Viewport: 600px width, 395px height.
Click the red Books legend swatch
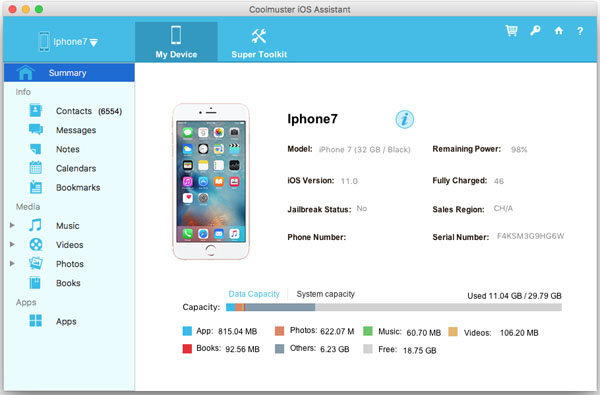click(187, 349)
